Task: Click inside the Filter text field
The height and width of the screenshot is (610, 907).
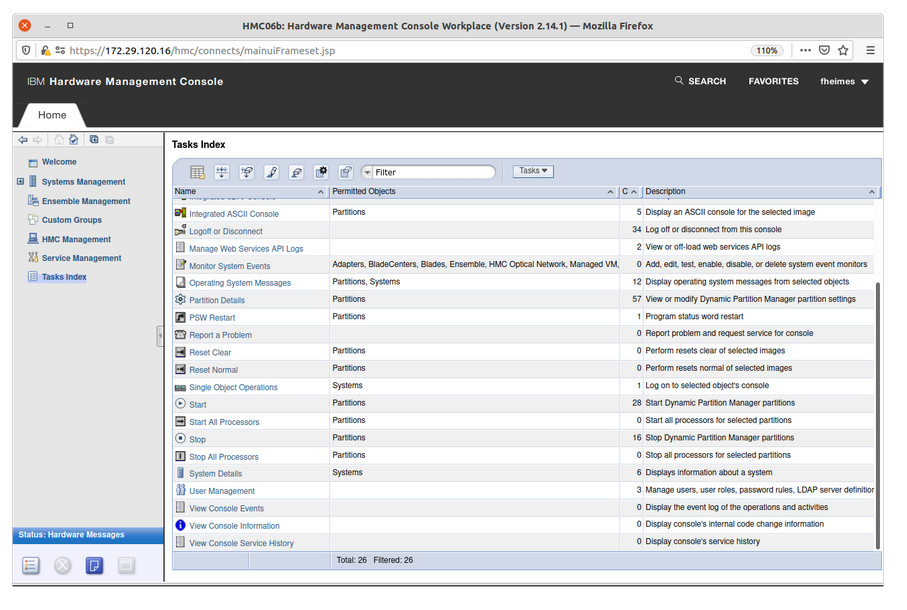Action: pyautogui.click(x=432, y=172)
